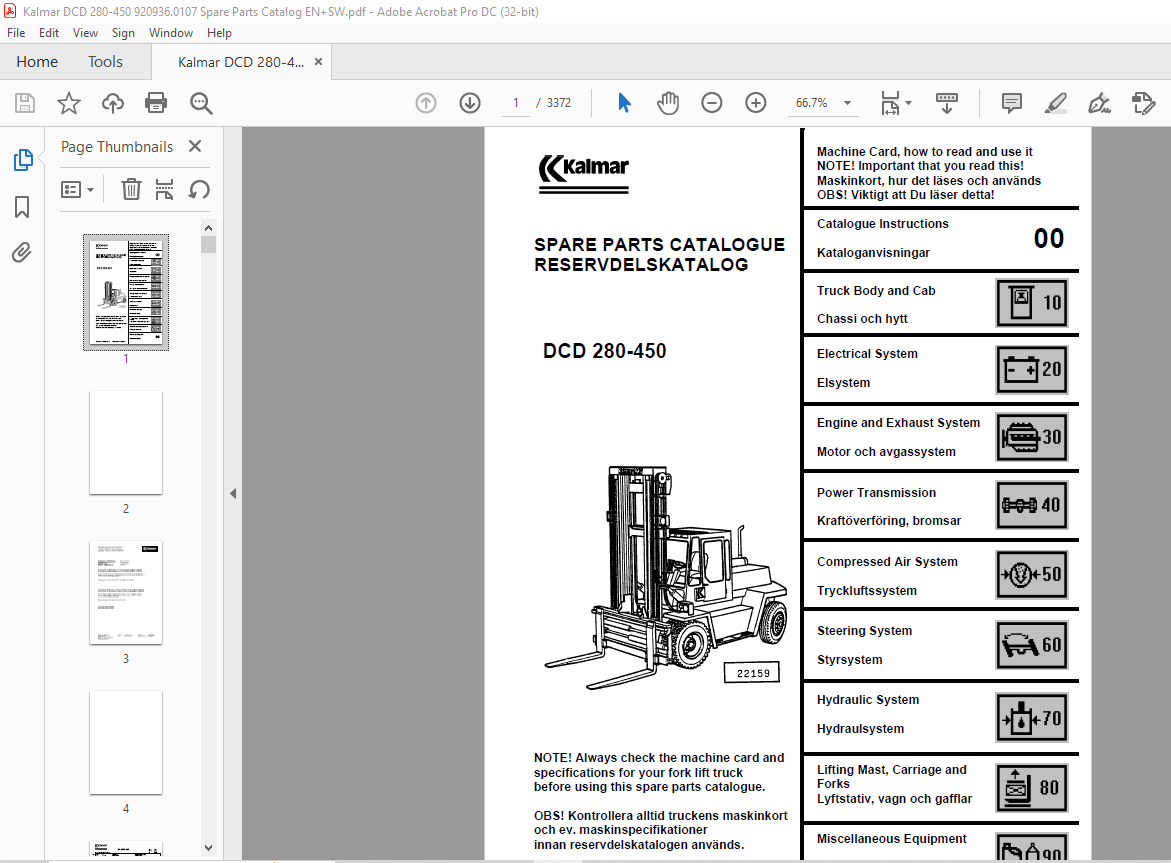Screen dimensions: 1171x863
Task: Click the 66.7% zoom value field
Action: click(x=812, y=103)
